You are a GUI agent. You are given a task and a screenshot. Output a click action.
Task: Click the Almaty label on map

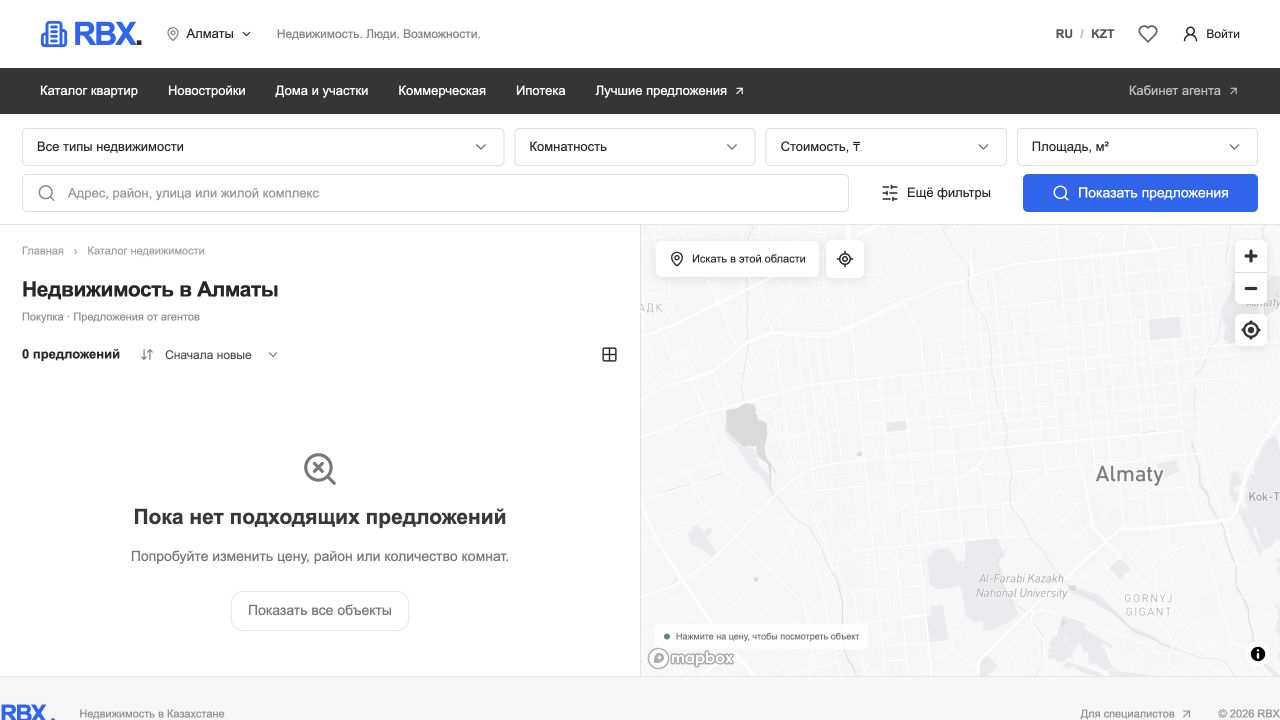[x=1129, y=474]
